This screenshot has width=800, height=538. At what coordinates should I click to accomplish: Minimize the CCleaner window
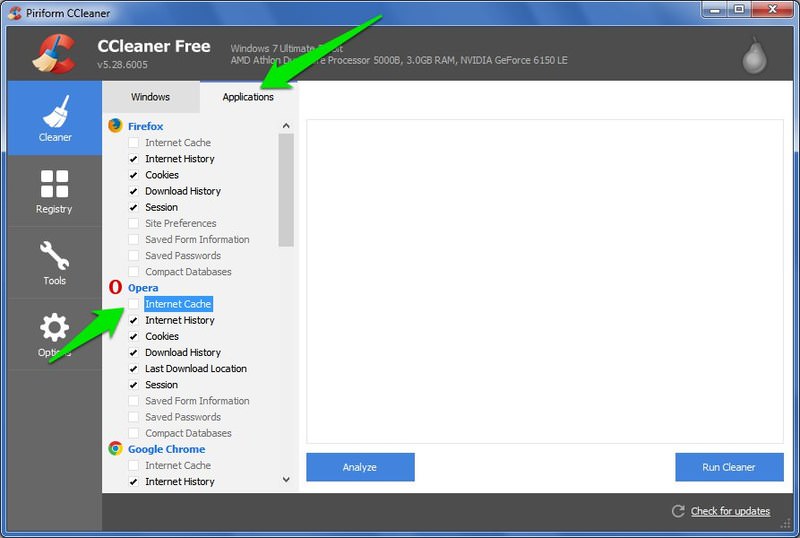tap(715, 10)
